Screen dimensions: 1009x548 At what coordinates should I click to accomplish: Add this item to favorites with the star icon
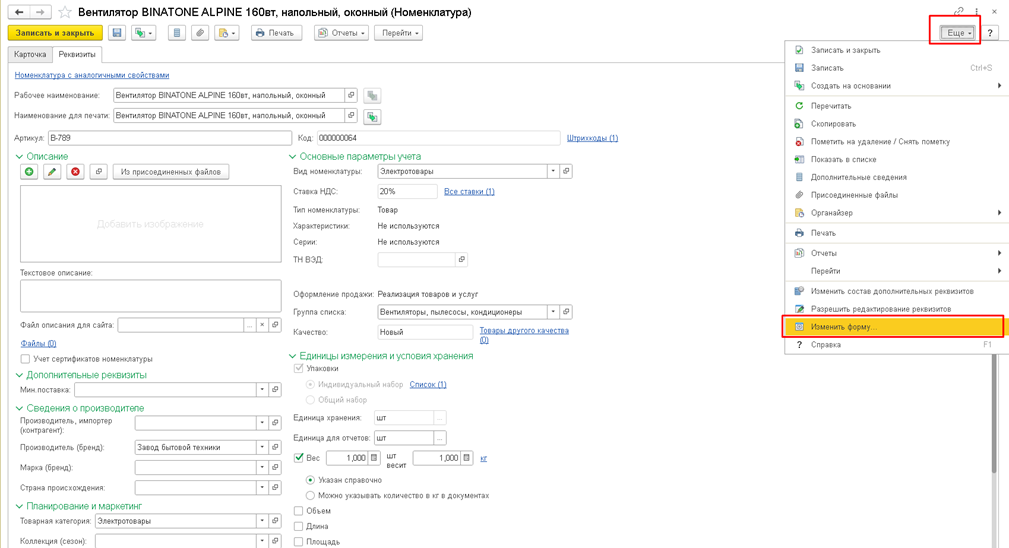(x=65, y=12)
